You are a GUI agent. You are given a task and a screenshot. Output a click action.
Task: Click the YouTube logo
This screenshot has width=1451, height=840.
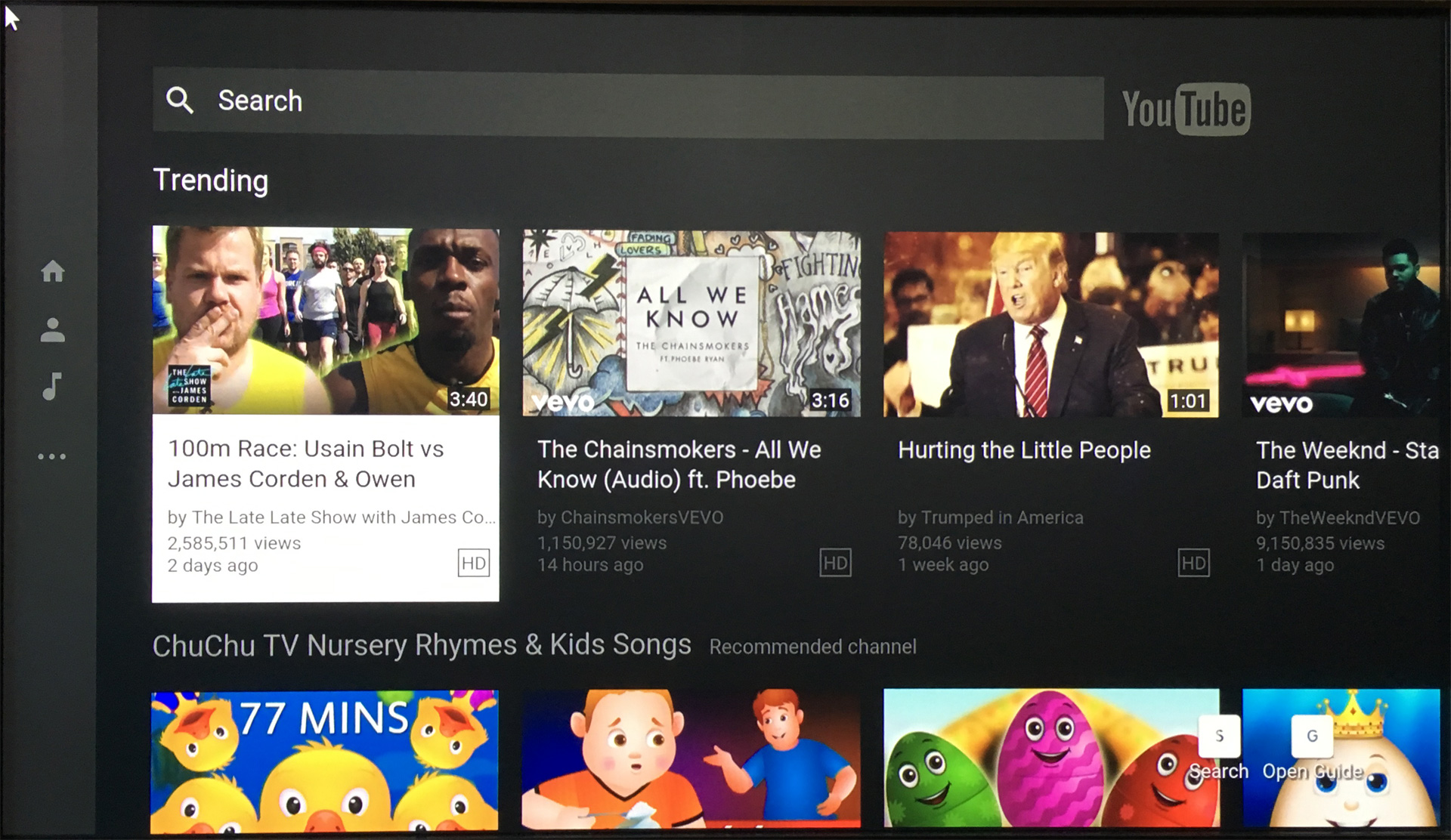click(1186, 109)
